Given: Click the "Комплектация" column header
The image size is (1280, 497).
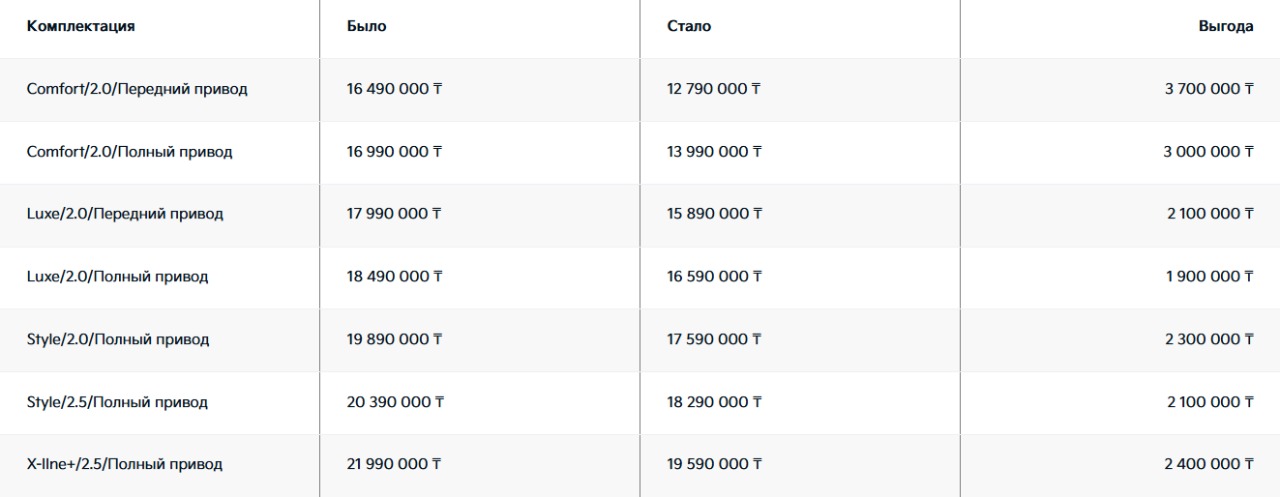Looking at the screenshot, I should pos(81,27).
